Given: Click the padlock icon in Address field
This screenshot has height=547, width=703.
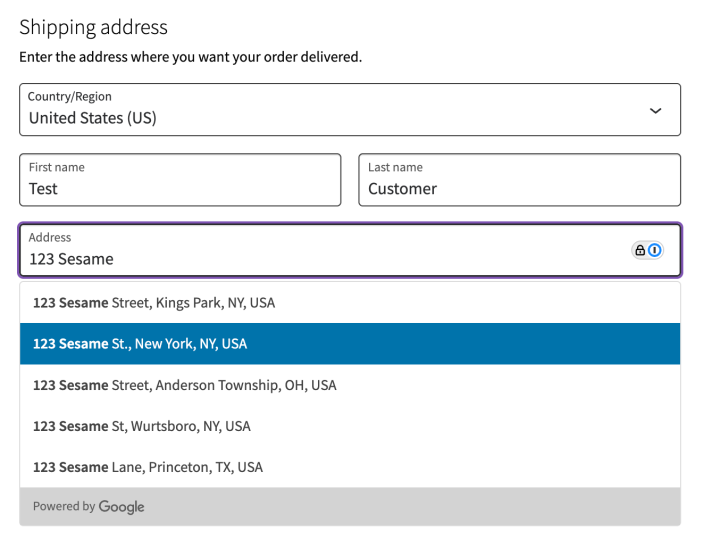Looking at the screenshot, I should [640, 250].
